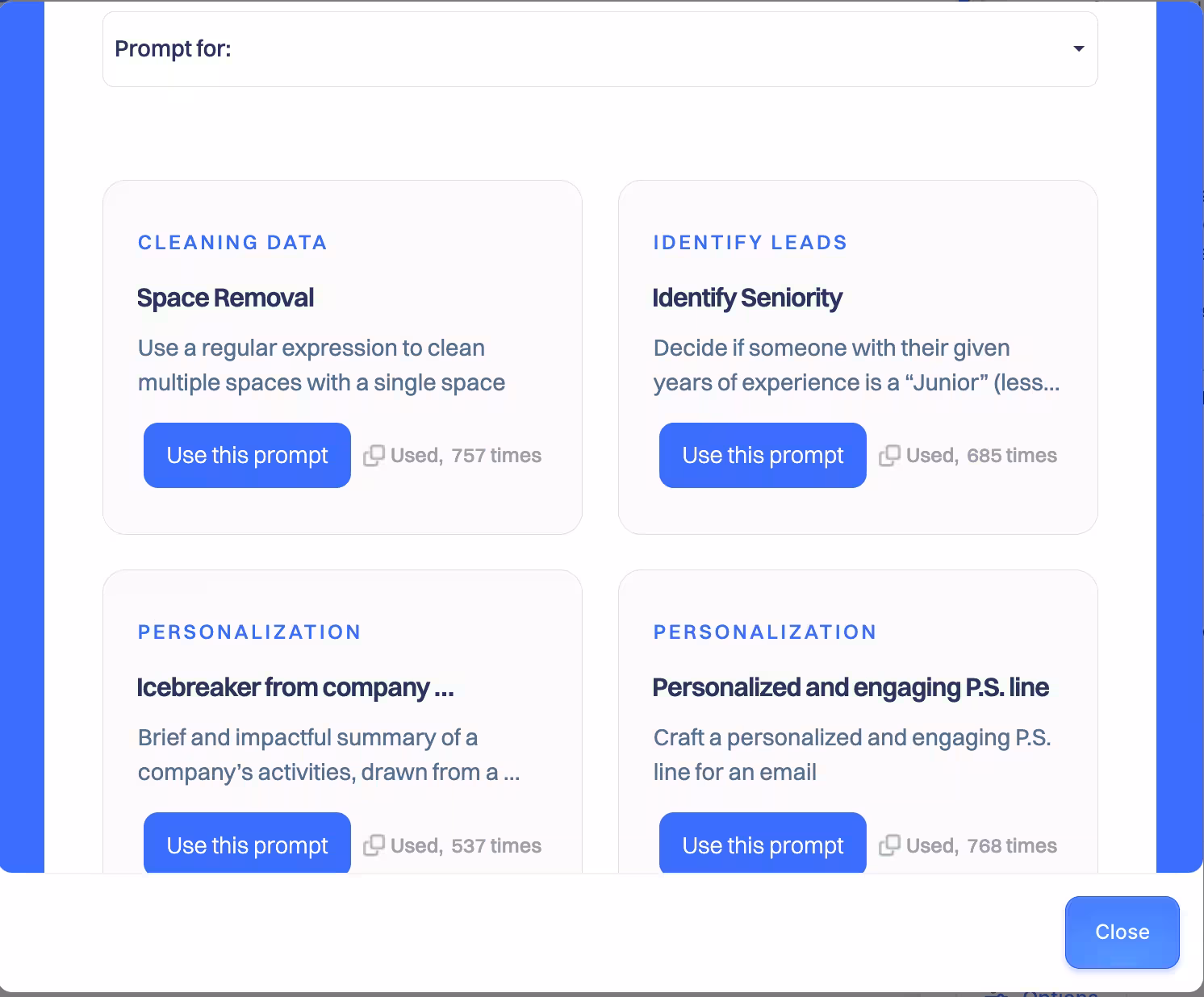Viewport: 1204px width, 997px height.
Task: Click the 'Used, 685 times' usage count
Action: point(981,456)
